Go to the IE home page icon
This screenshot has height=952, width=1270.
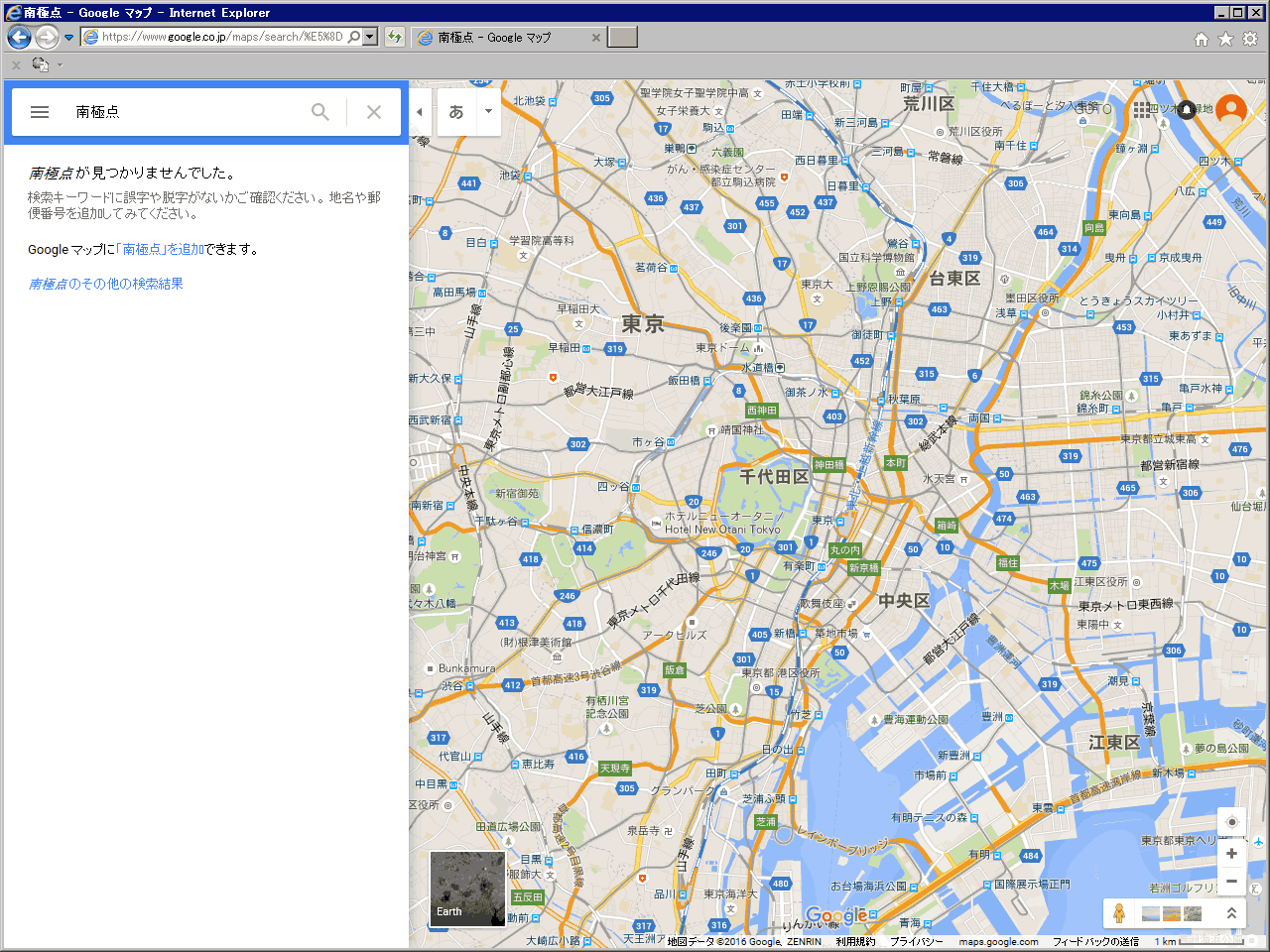coord(1202,39)
